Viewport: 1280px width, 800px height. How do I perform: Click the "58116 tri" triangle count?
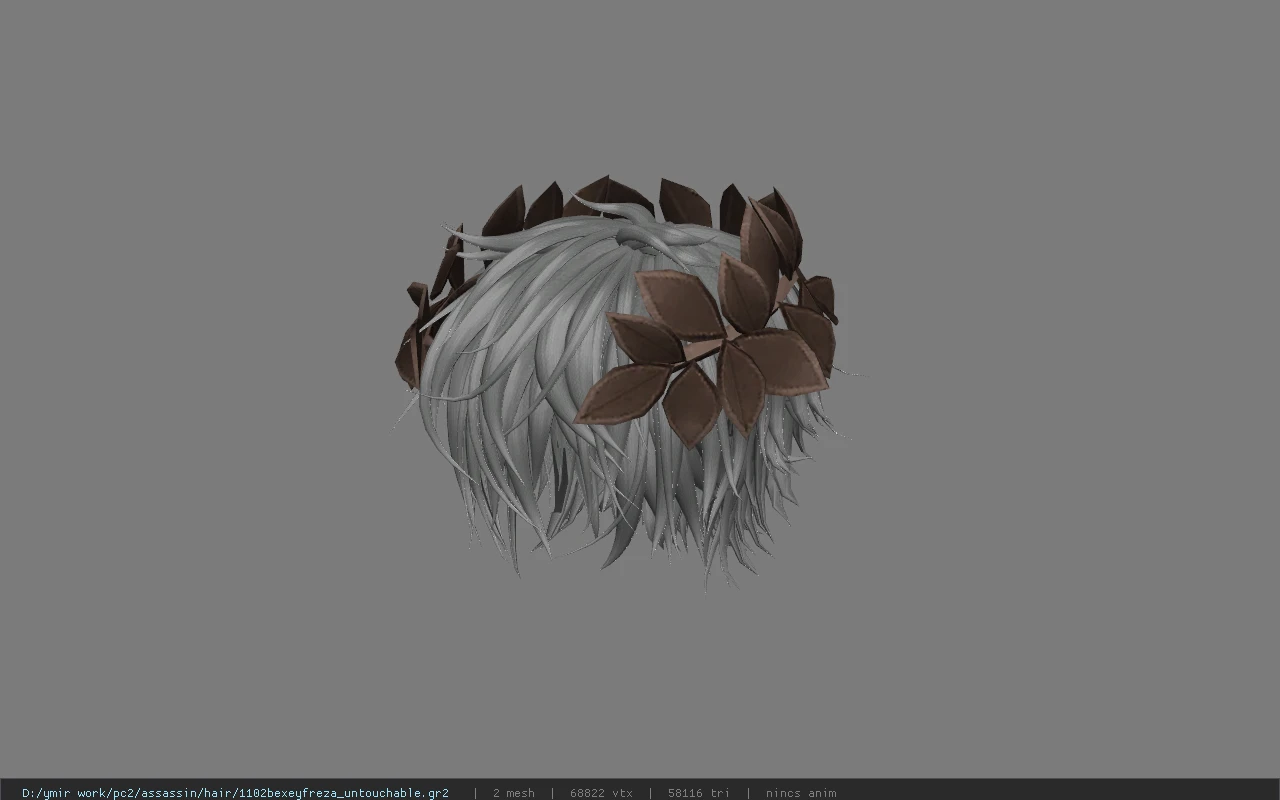pos(698,793)
